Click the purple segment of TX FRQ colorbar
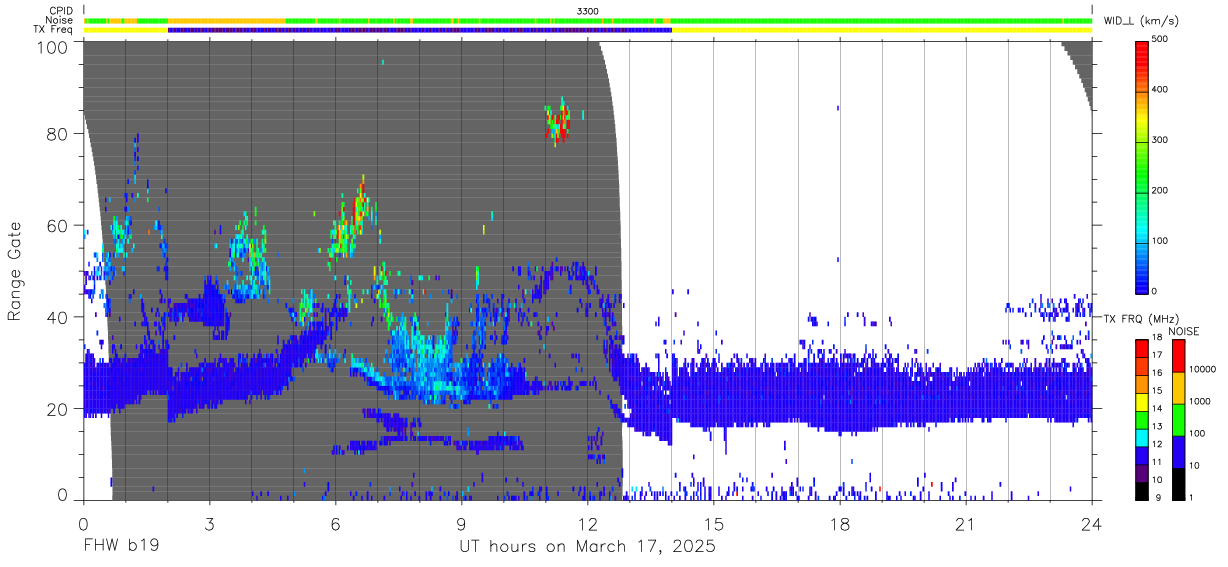Screen dimensions: 1228x567 click(1143, 472)
